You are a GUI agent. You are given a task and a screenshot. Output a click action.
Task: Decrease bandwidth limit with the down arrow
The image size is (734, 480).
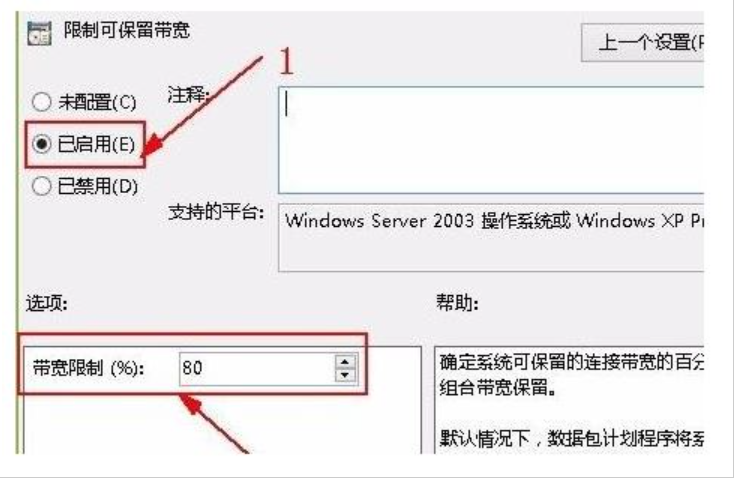pyautogui.click(x=345, y=375)
